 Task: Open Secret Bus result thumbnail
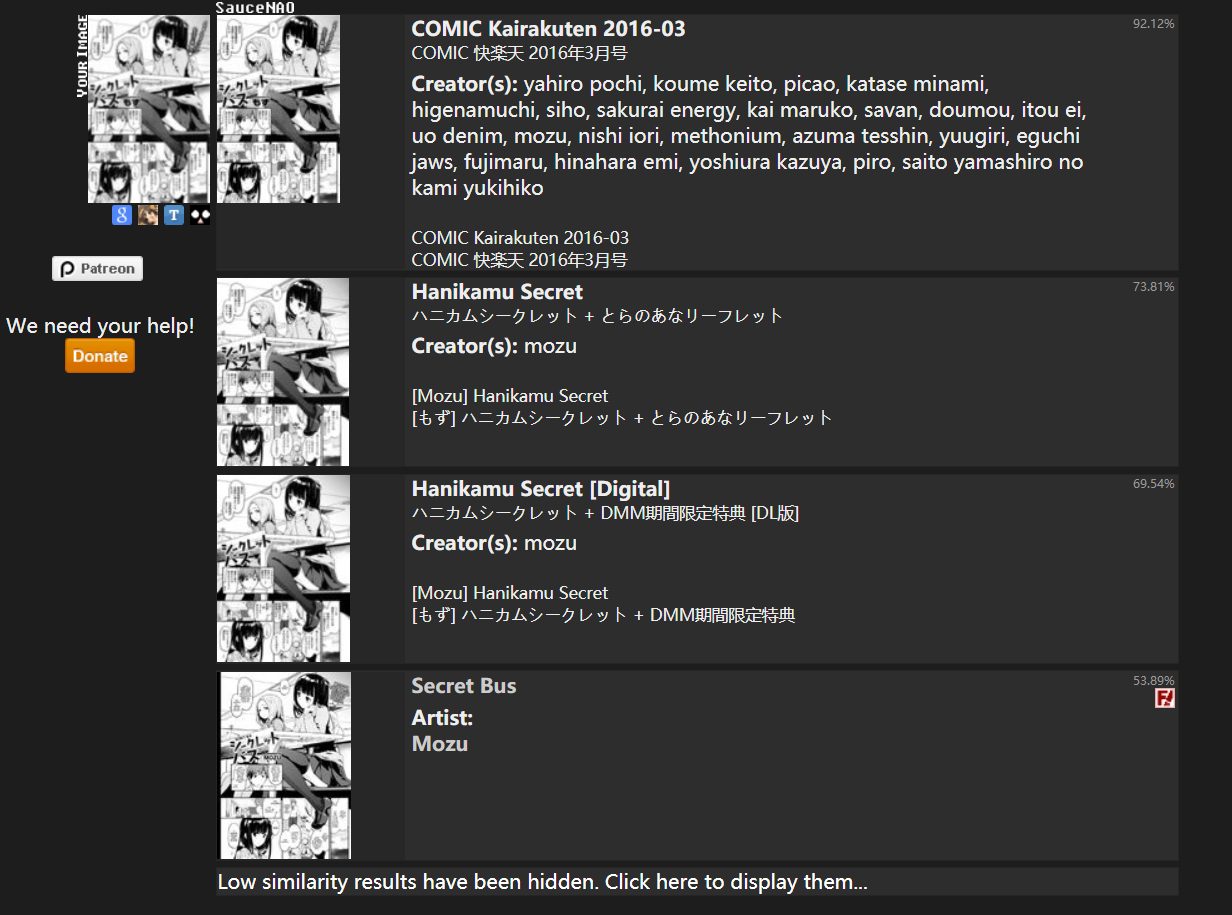tap(285, 766)
